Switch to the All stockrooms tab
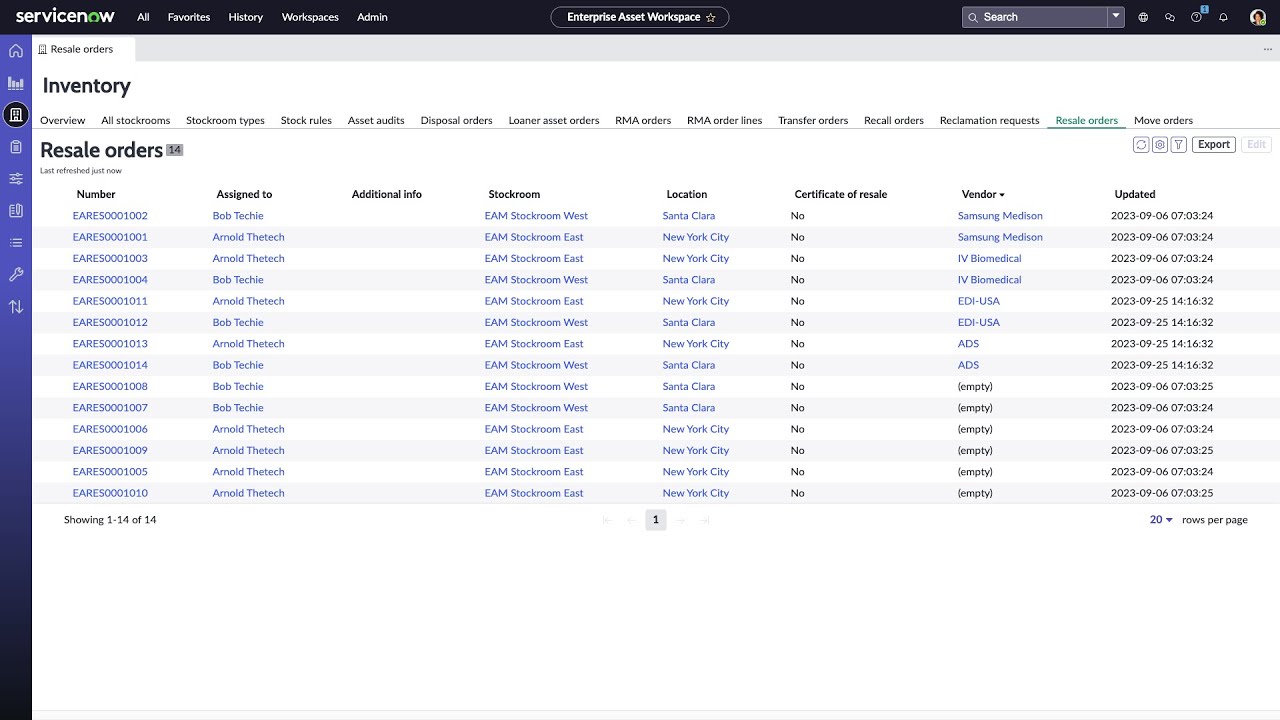The height and width of the screenshot is (720, 1280). click(136, 120)
